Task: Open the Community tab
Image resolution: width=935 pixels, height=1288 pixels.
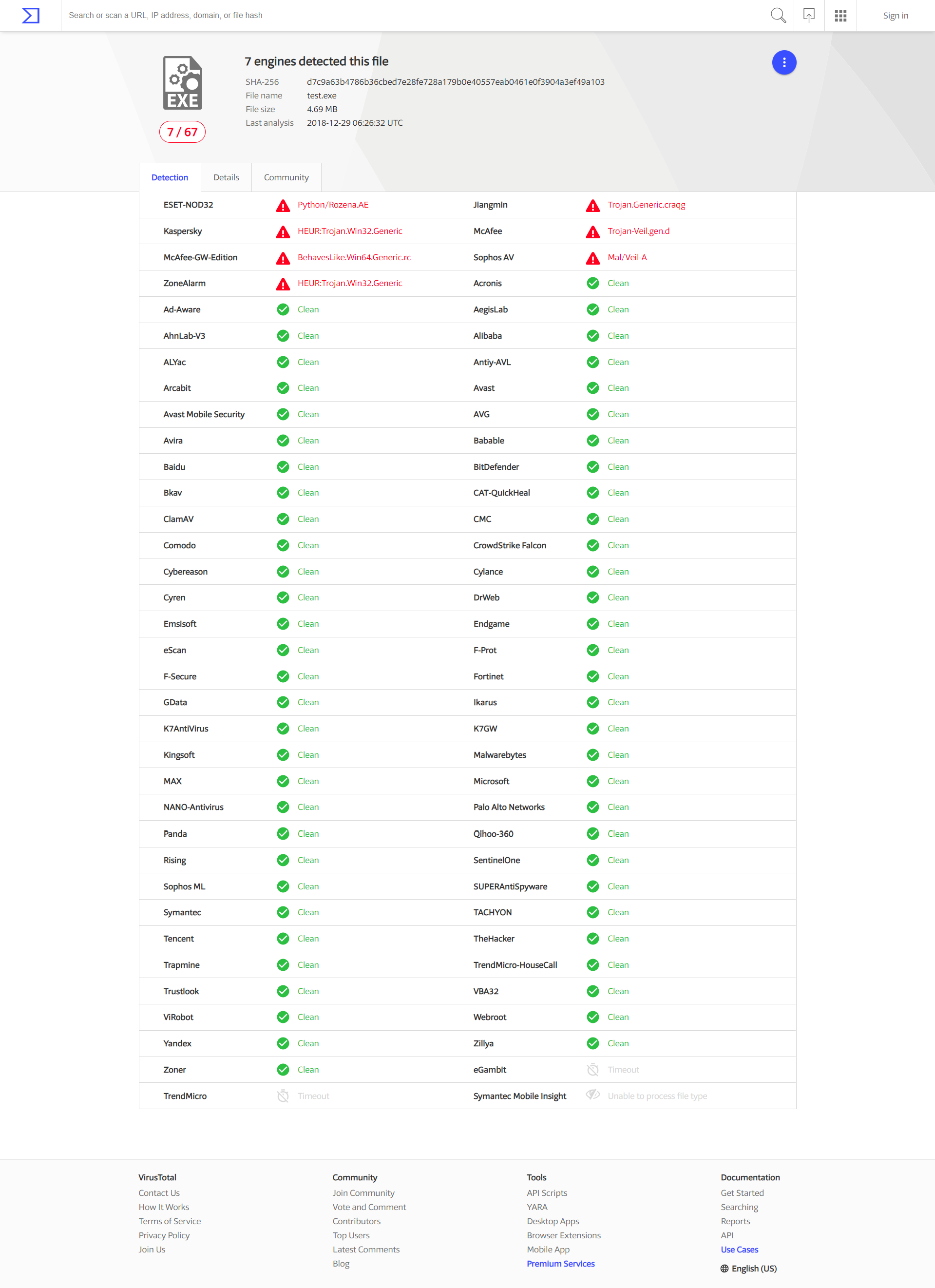Action: click(x=286, y=178)
